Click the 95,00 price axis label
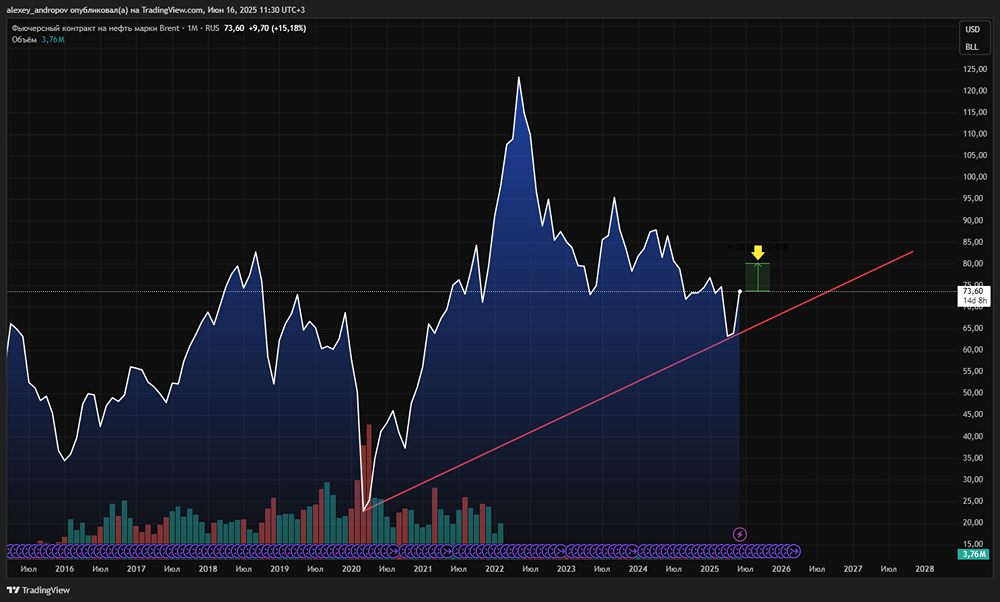 (974, 198)
